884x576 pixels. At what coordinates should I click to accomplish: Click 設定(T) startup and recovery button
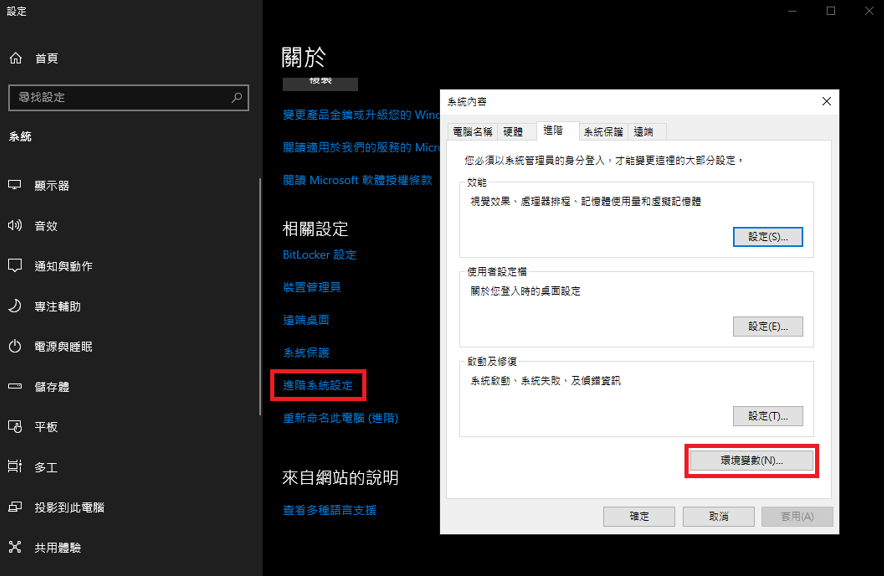pos(768,416)
